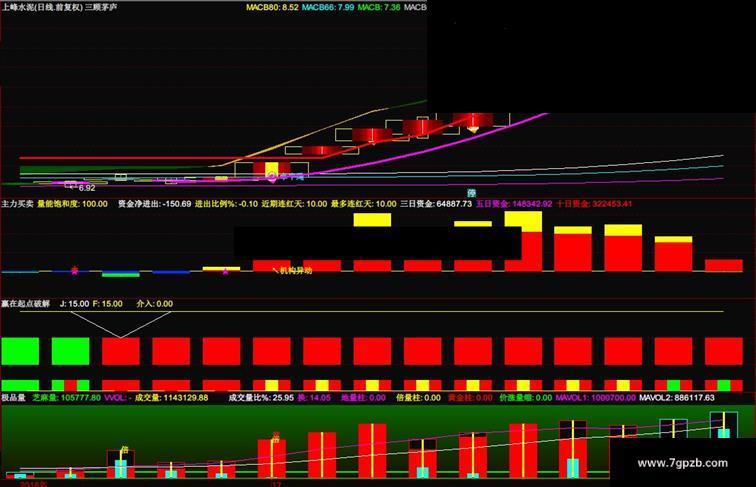
Task: Select the 地量柱: 0.00 readout
Action: tap(364, 398)
